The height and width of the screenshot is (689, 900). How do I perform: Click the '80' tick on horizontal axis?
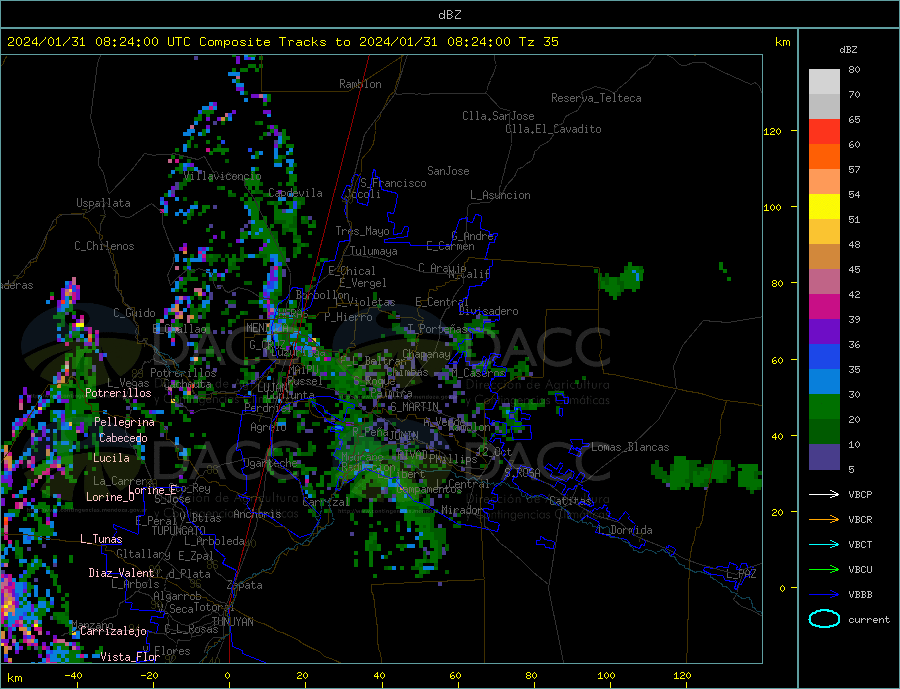[531, 676]
